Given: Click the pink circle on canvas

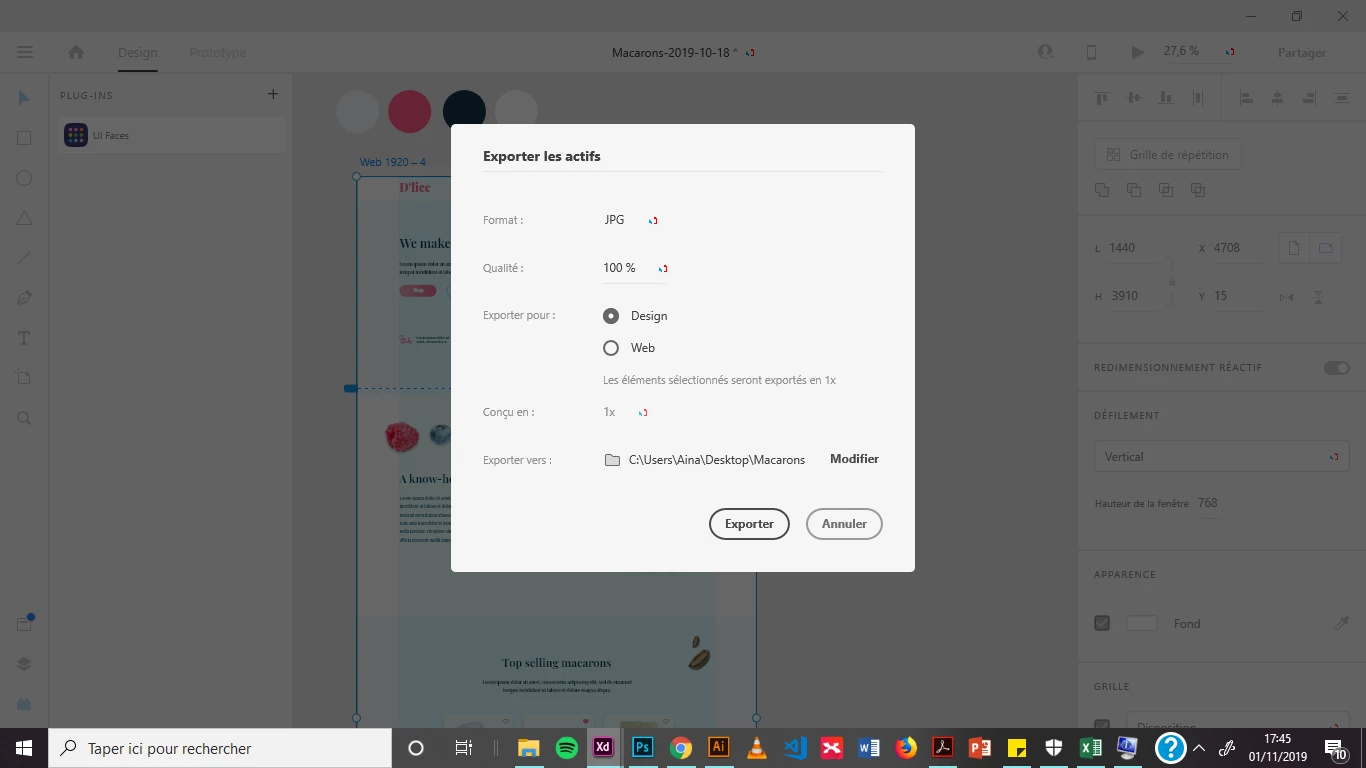Looking at the screenshot, I should click(409, 111).
